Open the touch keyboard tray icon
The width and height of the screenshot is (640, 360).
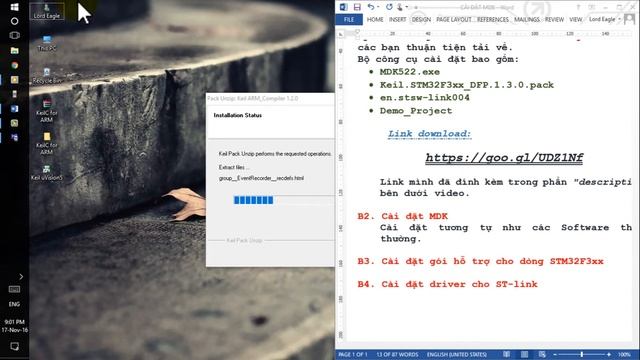point(14,289)
